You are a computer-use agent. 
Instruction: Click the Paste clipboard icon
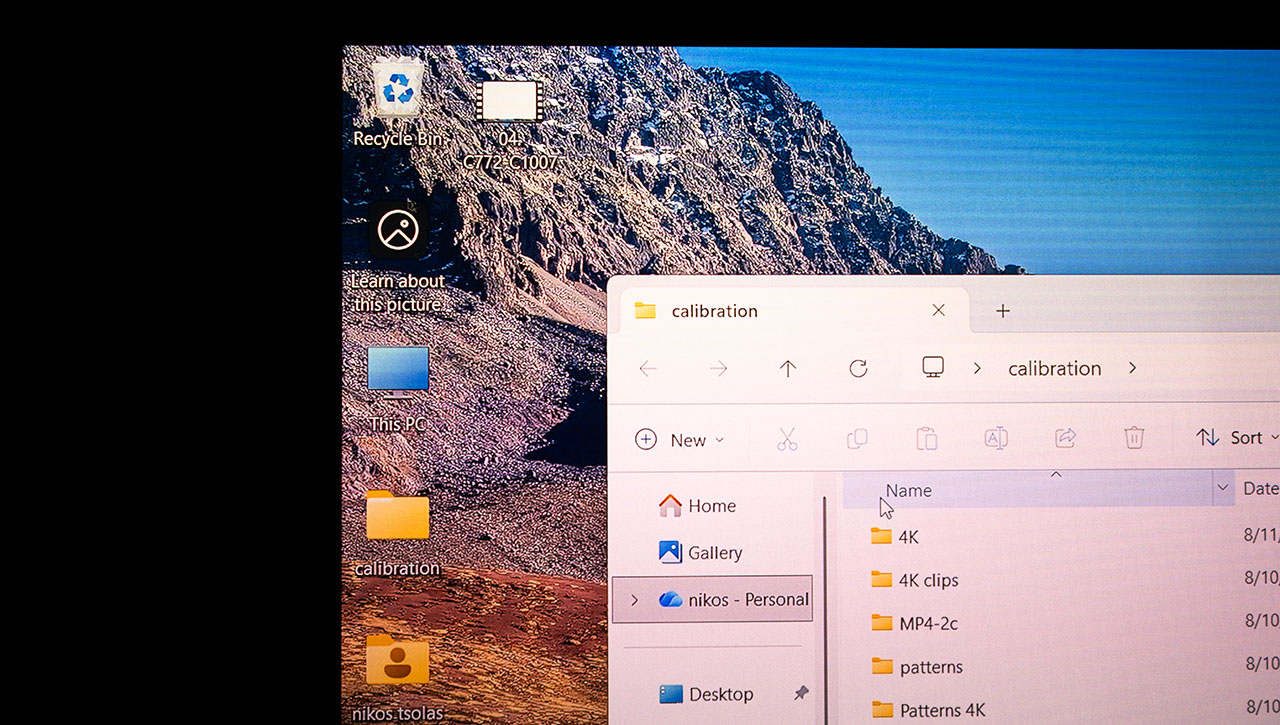pyautogui.click(x=926, y=439)
